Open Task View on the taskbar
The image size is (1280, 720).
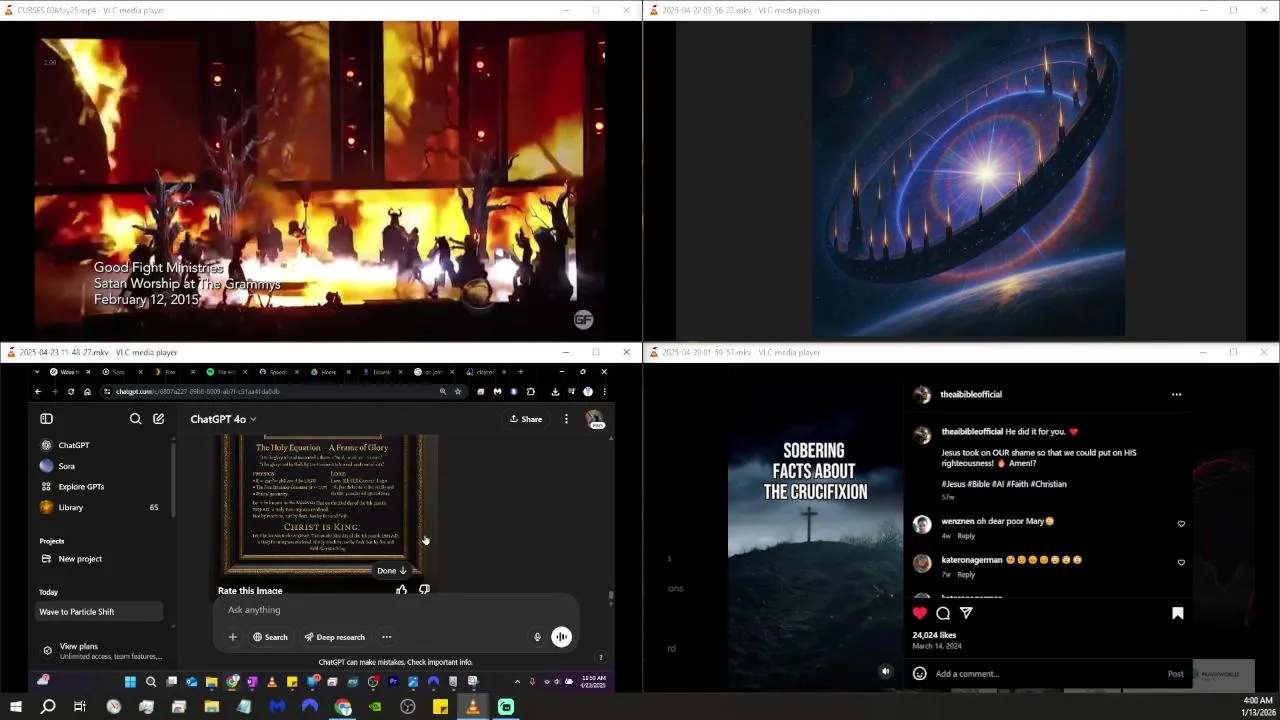click(x=80, y=707)
